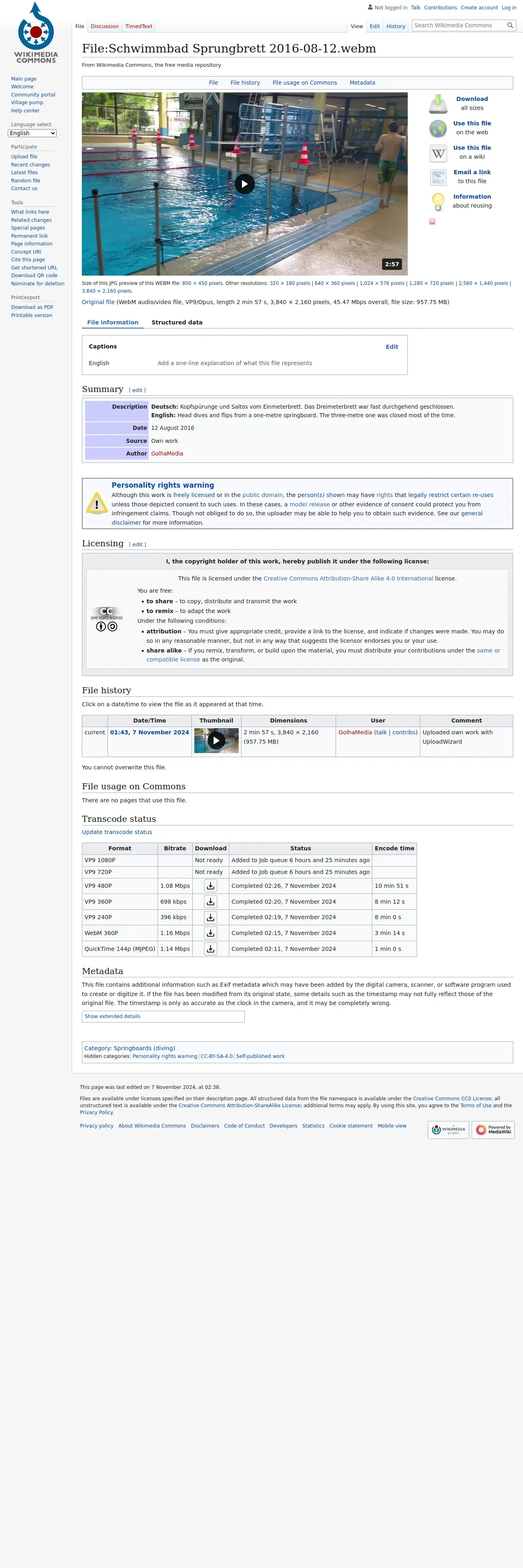
Task: Click the add caption explanation placeholder
Action: tap(235, 364)
